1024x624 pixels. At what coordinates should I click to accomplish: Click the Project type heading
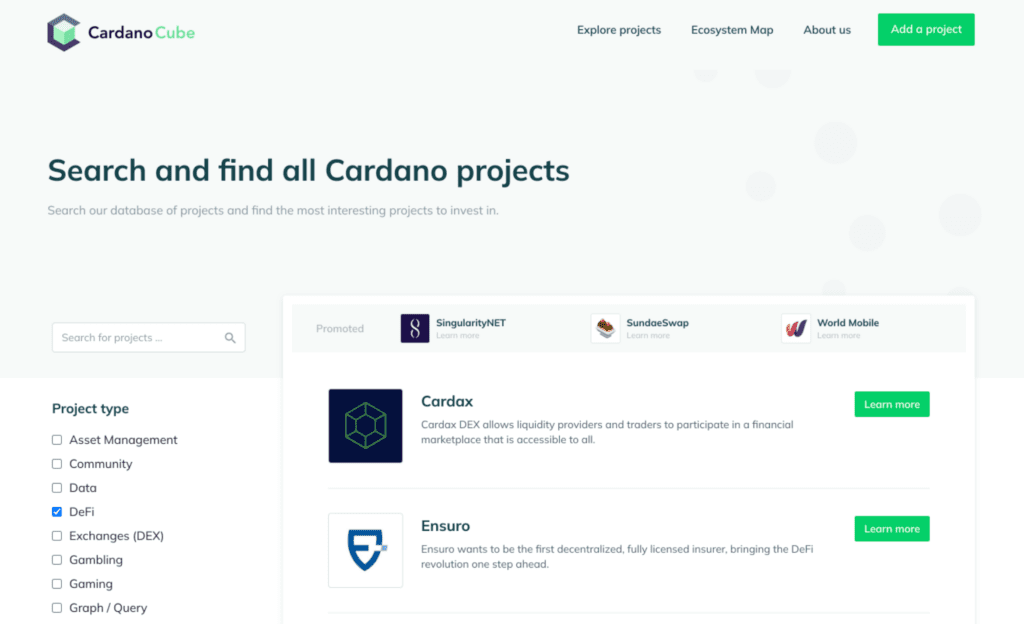coord(90,409)
